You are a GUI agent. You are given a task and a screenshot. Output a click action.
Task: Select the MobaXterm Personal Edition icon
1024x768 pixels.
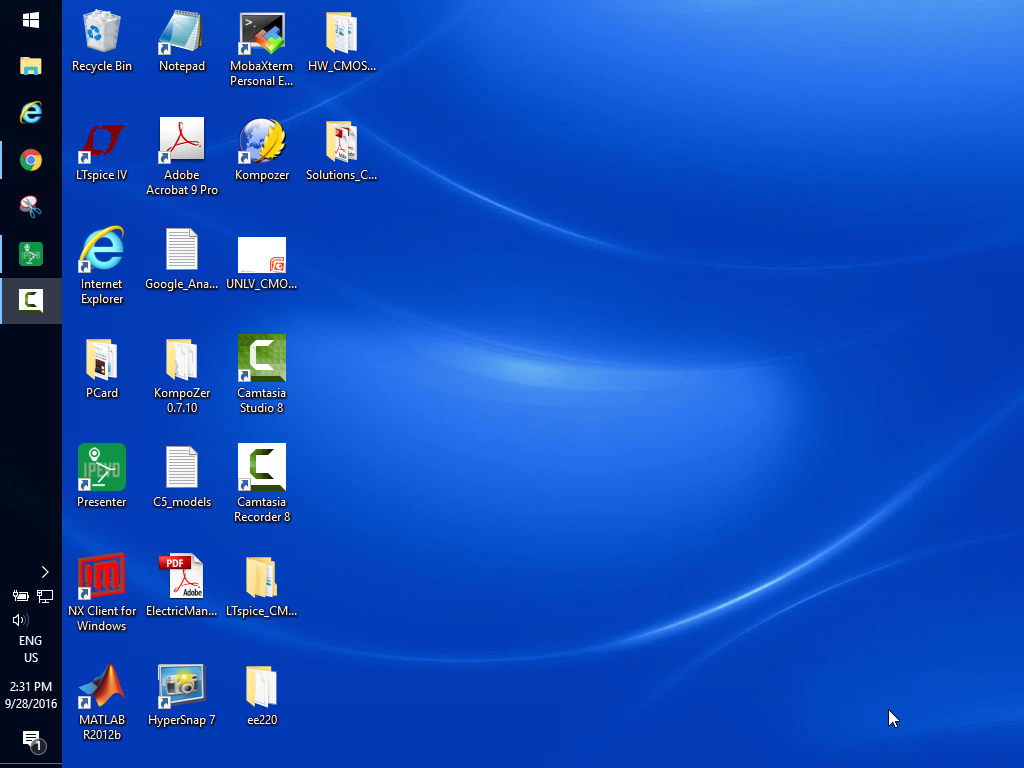tap(262, 35)
